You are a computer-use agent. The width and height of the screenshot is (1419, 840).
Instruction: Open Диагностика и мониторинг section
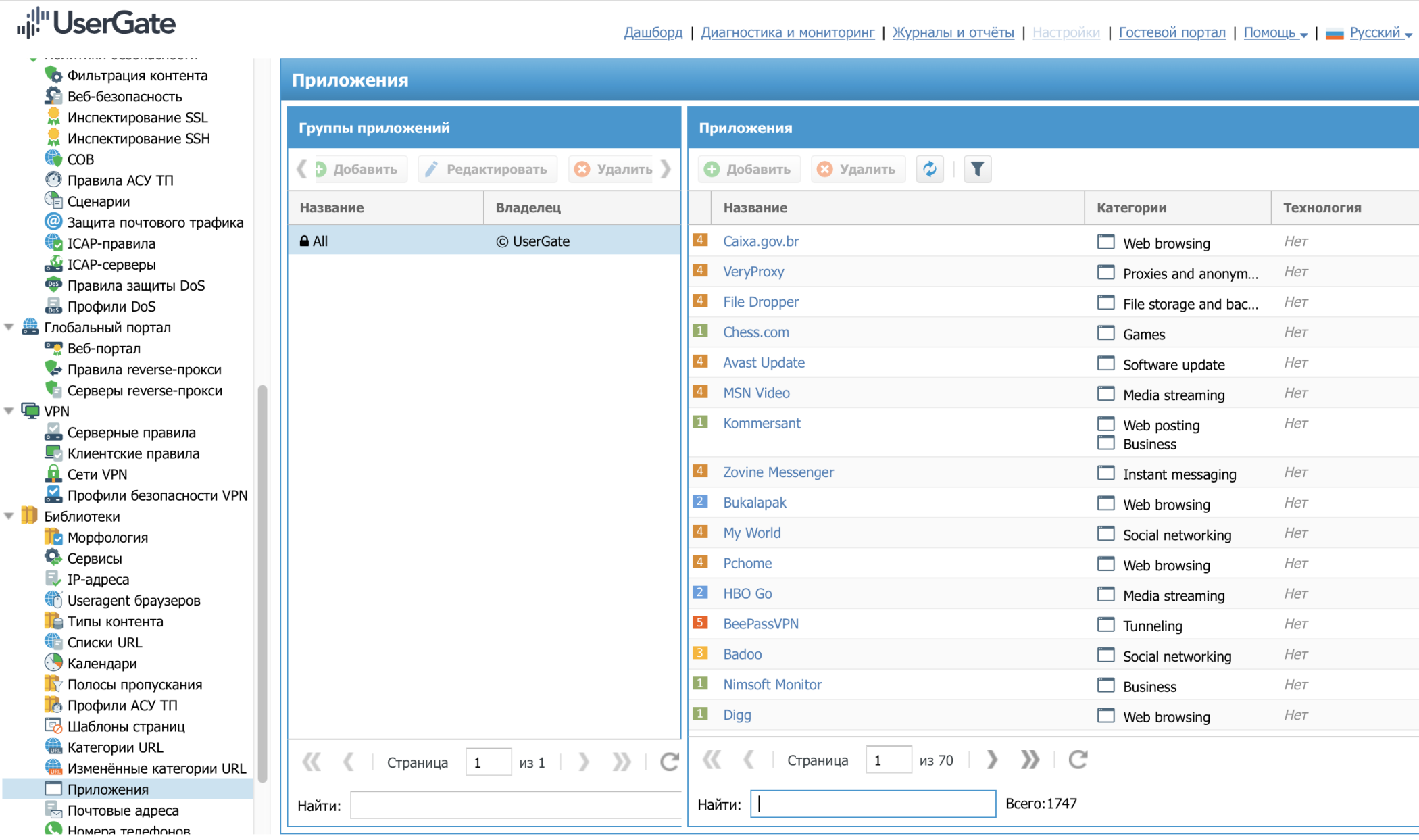[x=787, y=32]
